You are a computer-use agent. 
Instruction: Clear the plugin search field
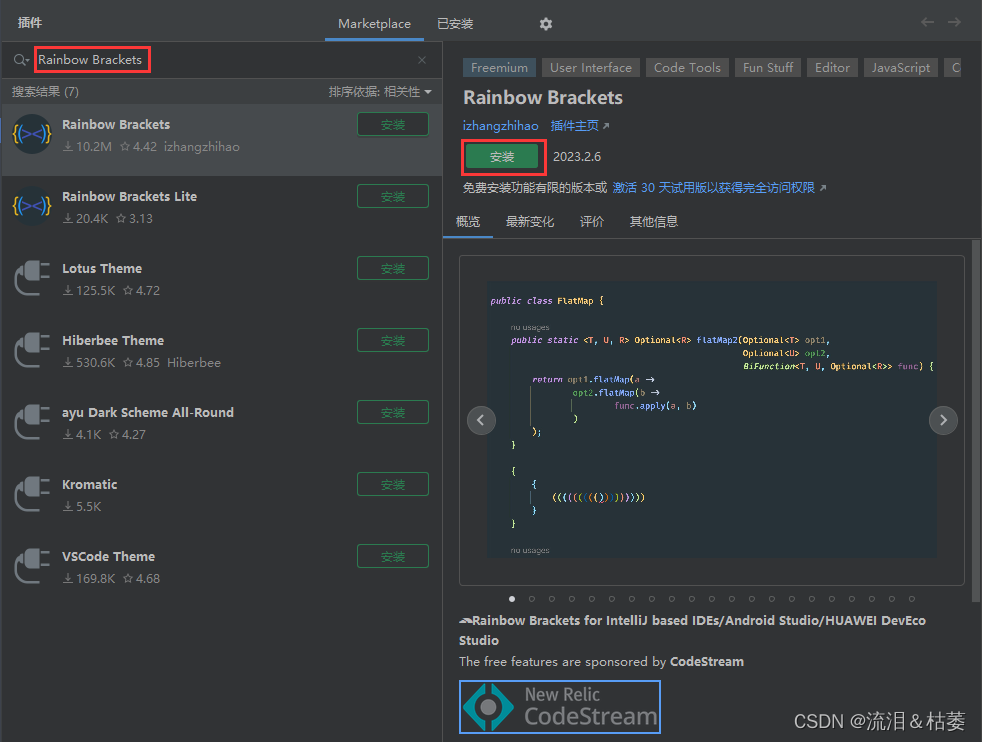(422, 59)
